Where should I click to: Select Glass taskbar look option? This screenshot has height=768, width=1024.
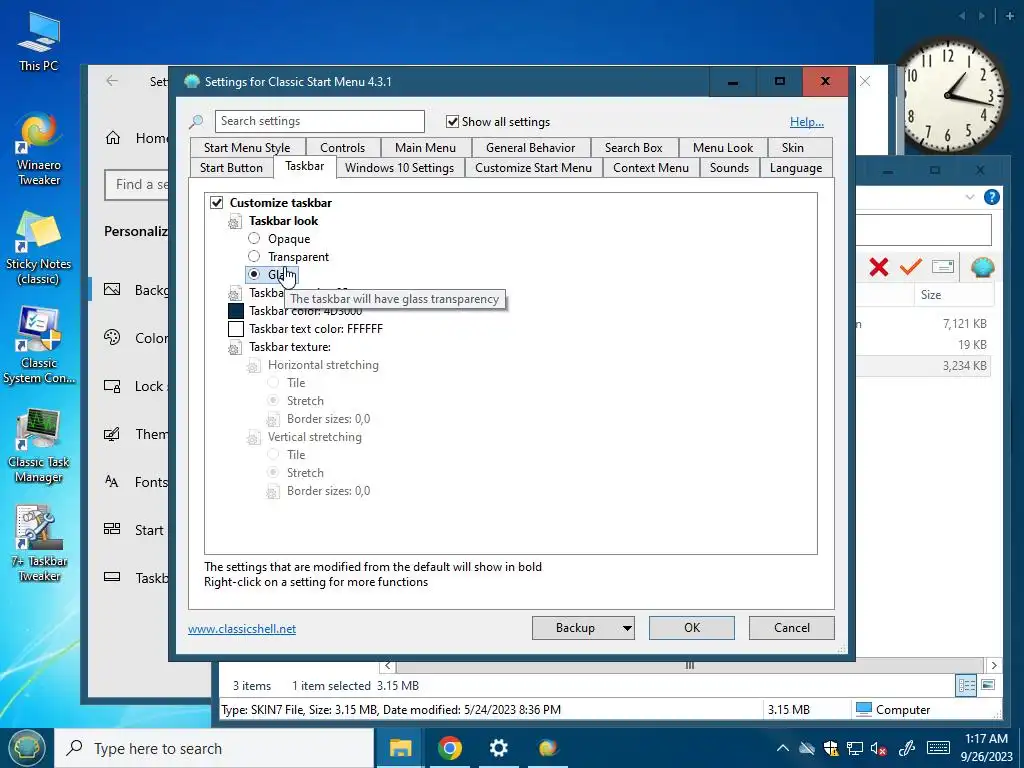click(x=254, y=274)
